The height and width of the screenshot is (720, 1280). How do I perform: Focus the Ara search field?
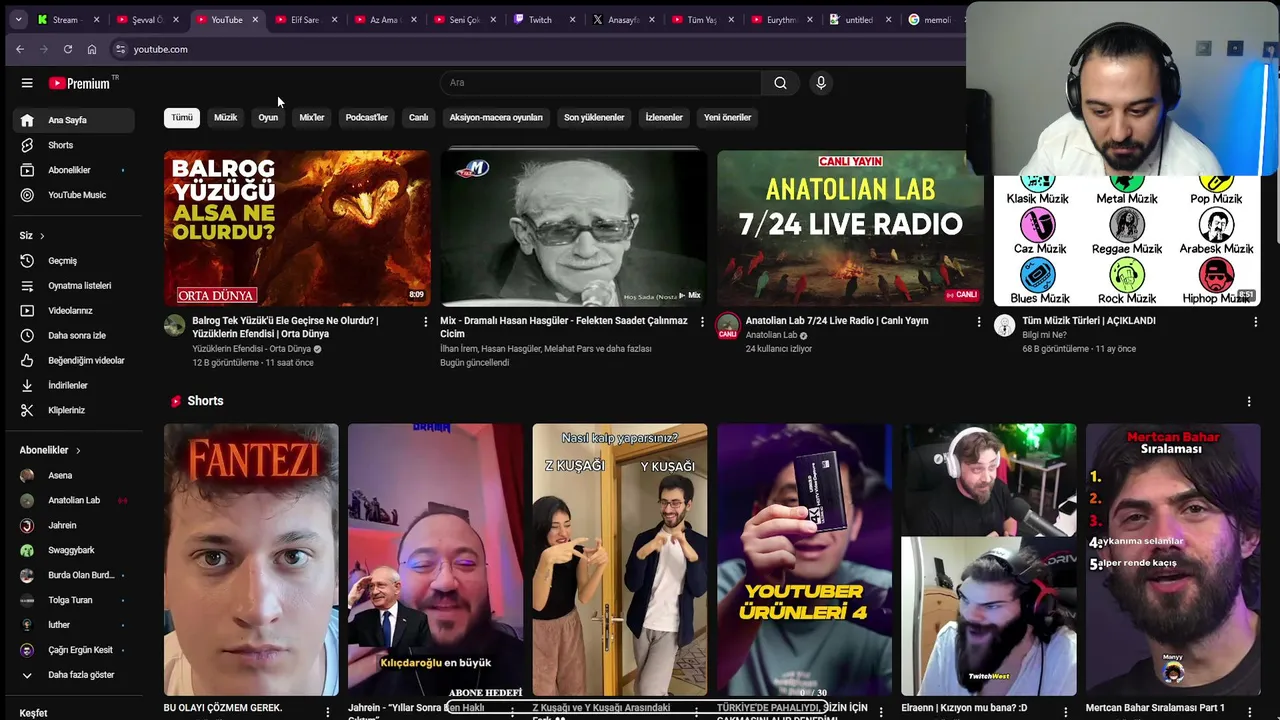click(602, 83)
